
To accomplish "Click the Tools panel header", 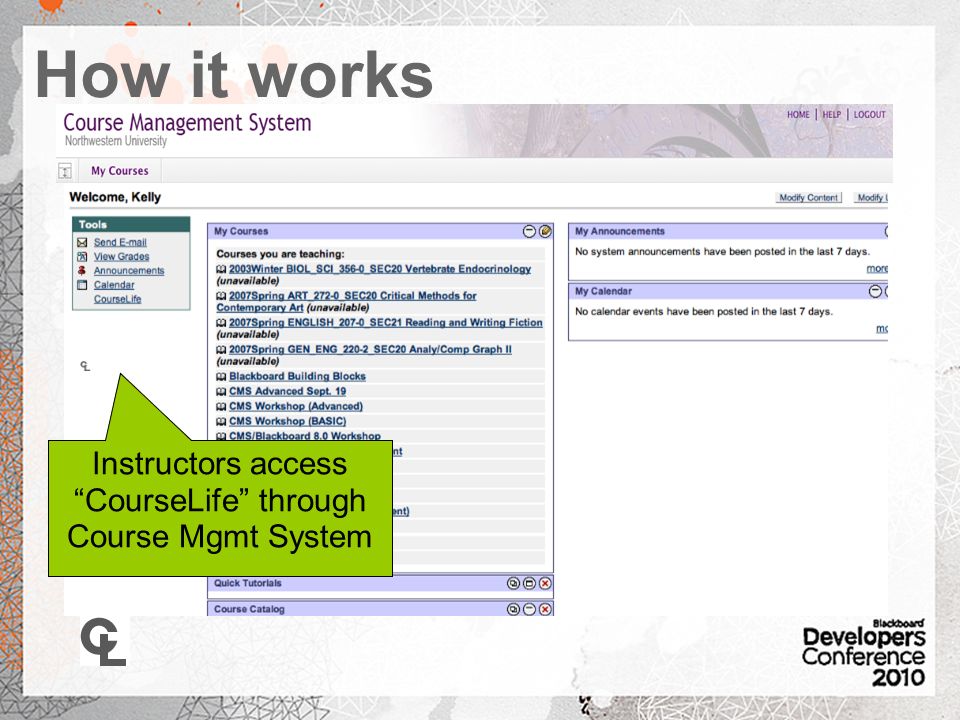I will [x=131, y=225].
